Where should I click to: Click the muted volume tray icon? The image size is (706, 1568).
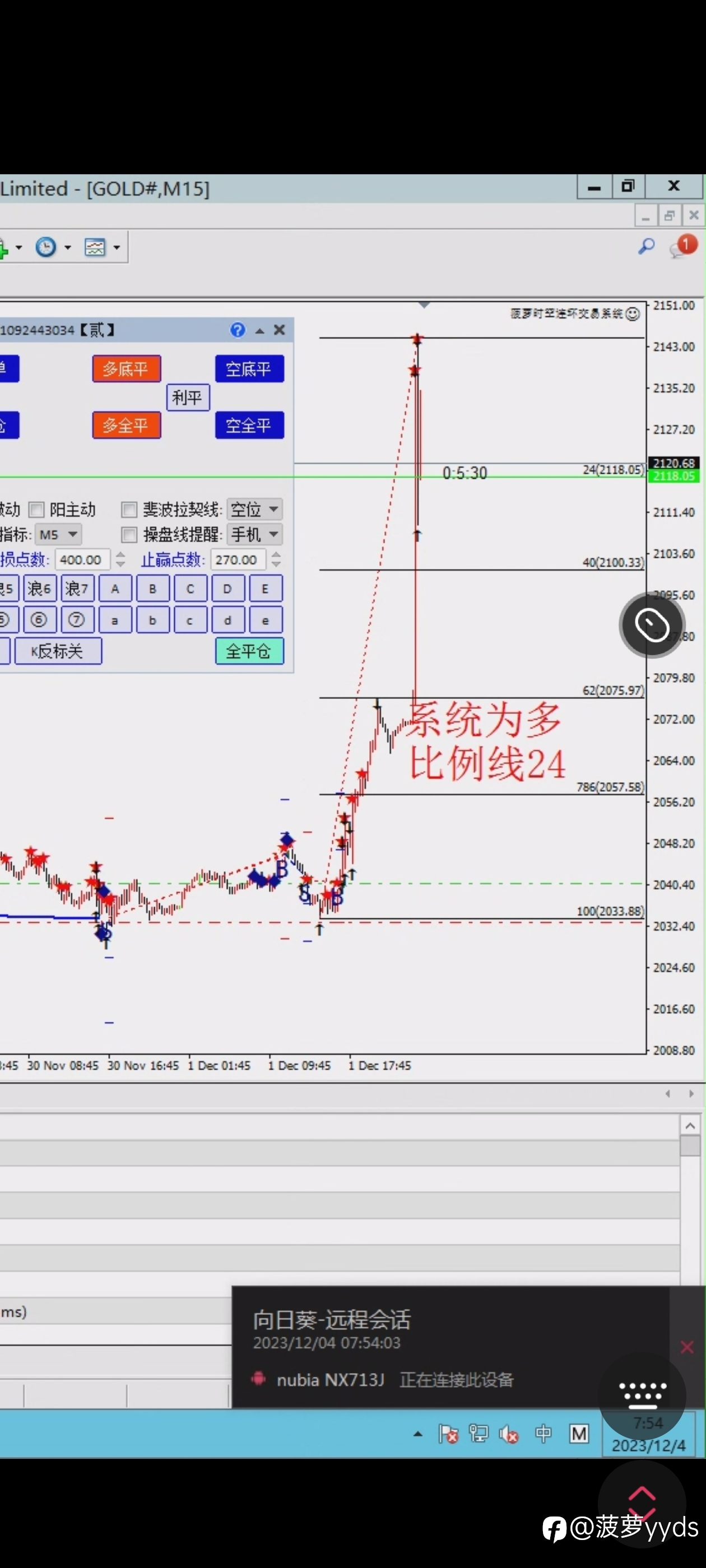pos(509,1434)
